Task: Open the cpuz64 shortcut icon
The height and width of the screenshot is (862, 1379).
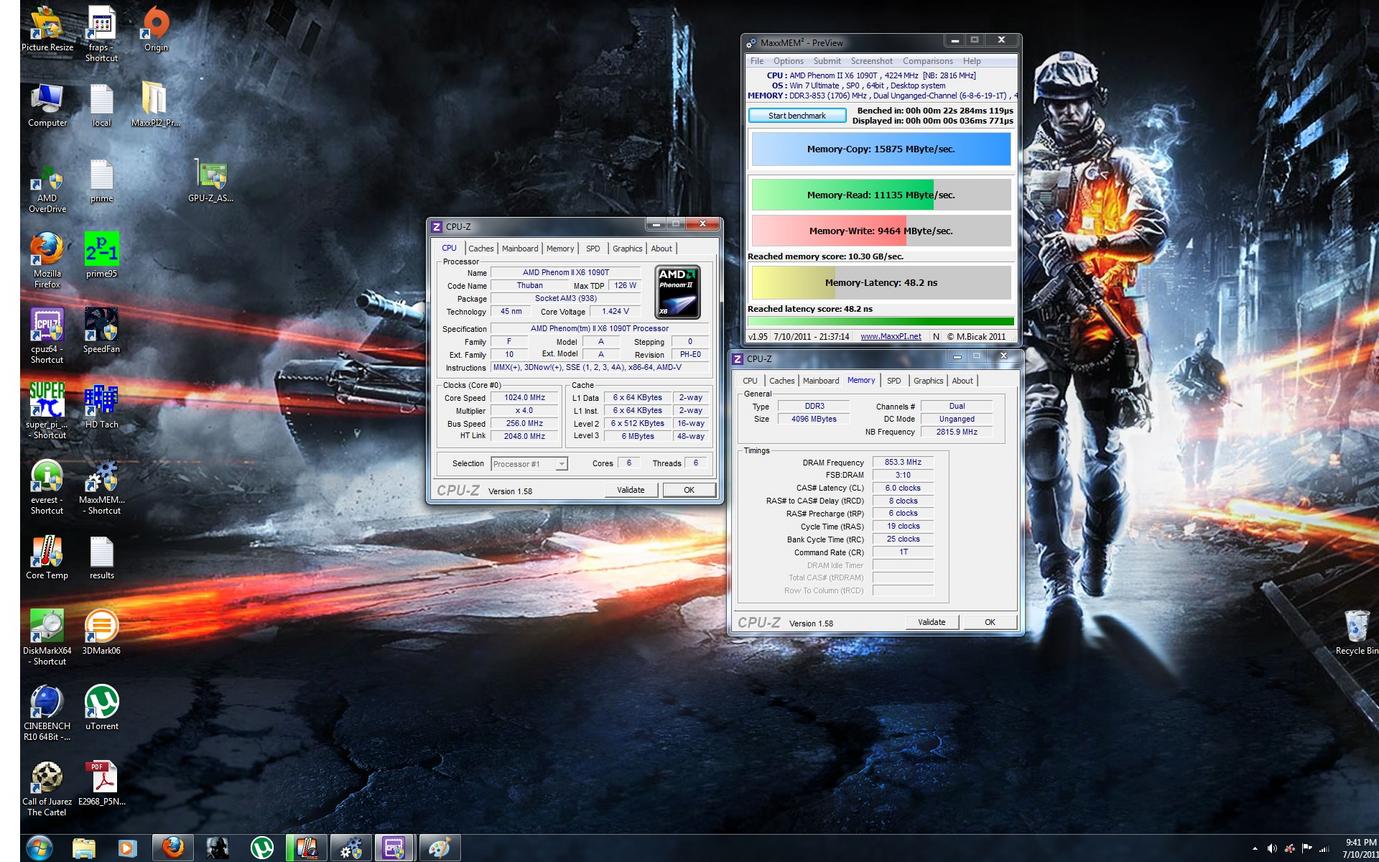Action: (x=47, y=337)
